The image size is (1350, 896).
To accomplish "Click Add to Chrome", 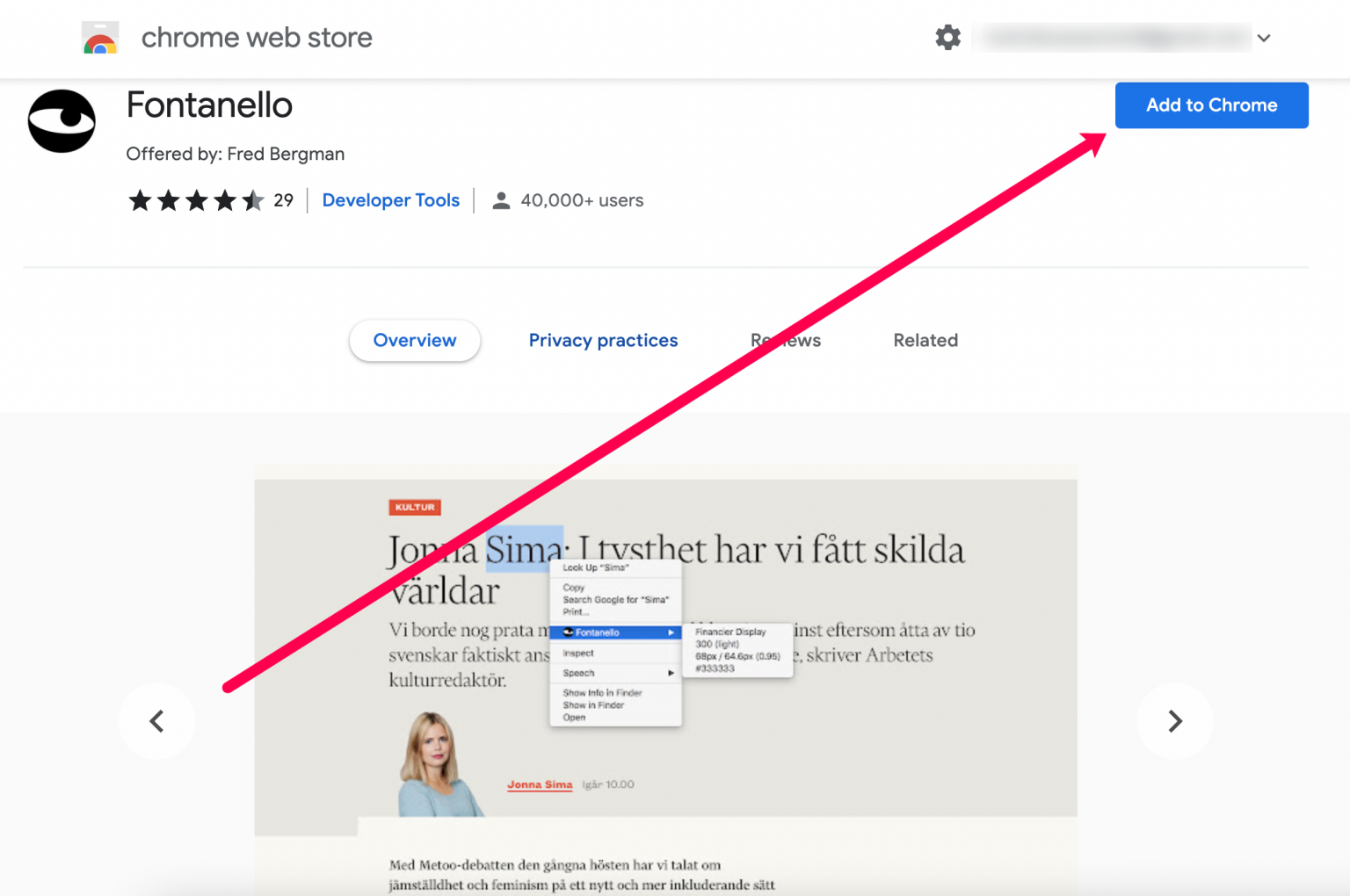I will pyautogui.click(x=1211, y=105).
